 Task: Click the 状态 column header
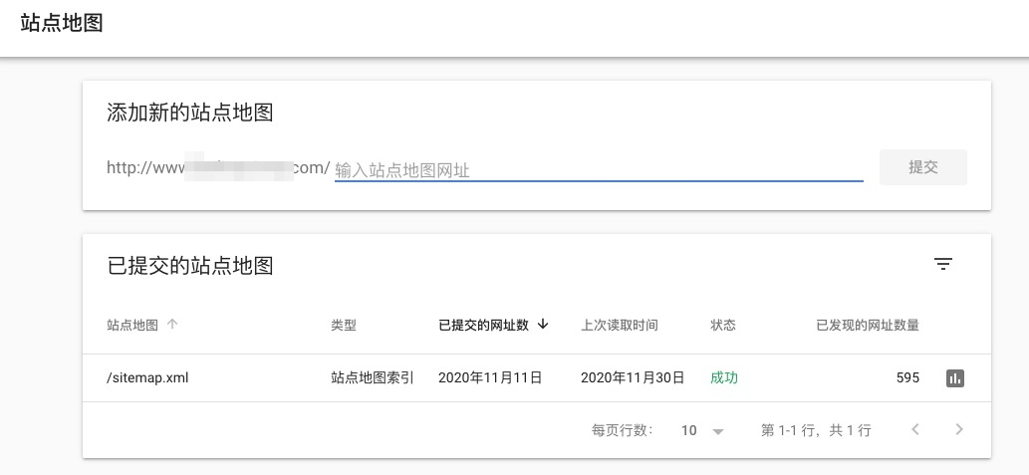723,325
